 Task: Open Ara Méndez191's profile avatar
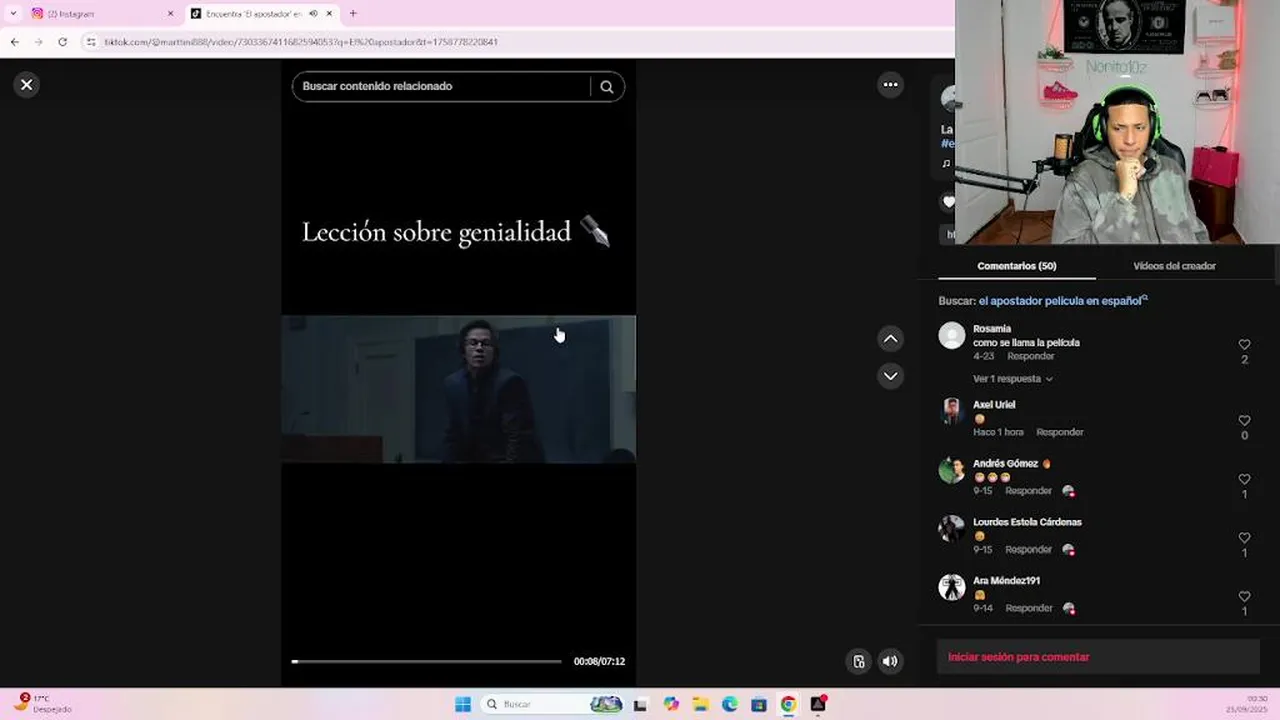pyautogui.click(x=952, y=588)
